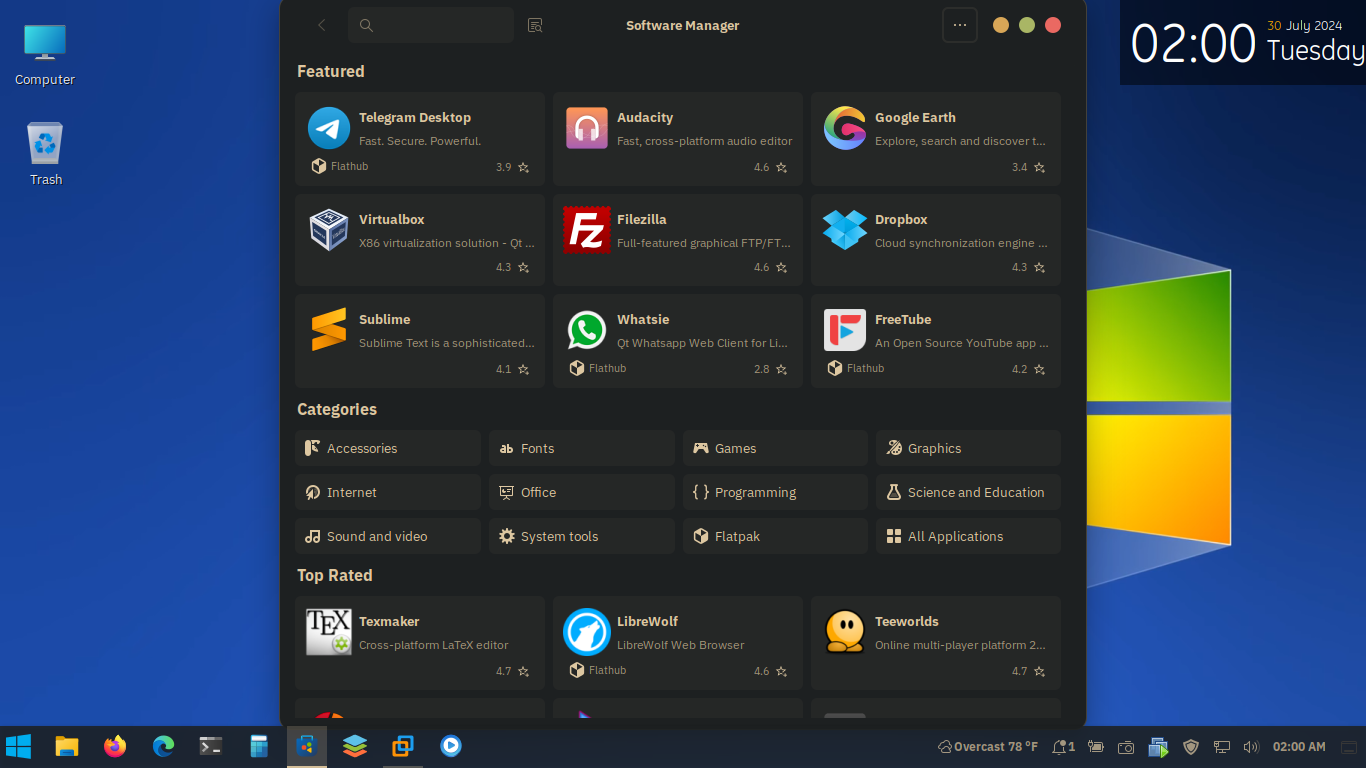The width and height of the screenshot is (1366, 768).
Task: Open the three-dots menu button
Action: (x=959, y=25)
